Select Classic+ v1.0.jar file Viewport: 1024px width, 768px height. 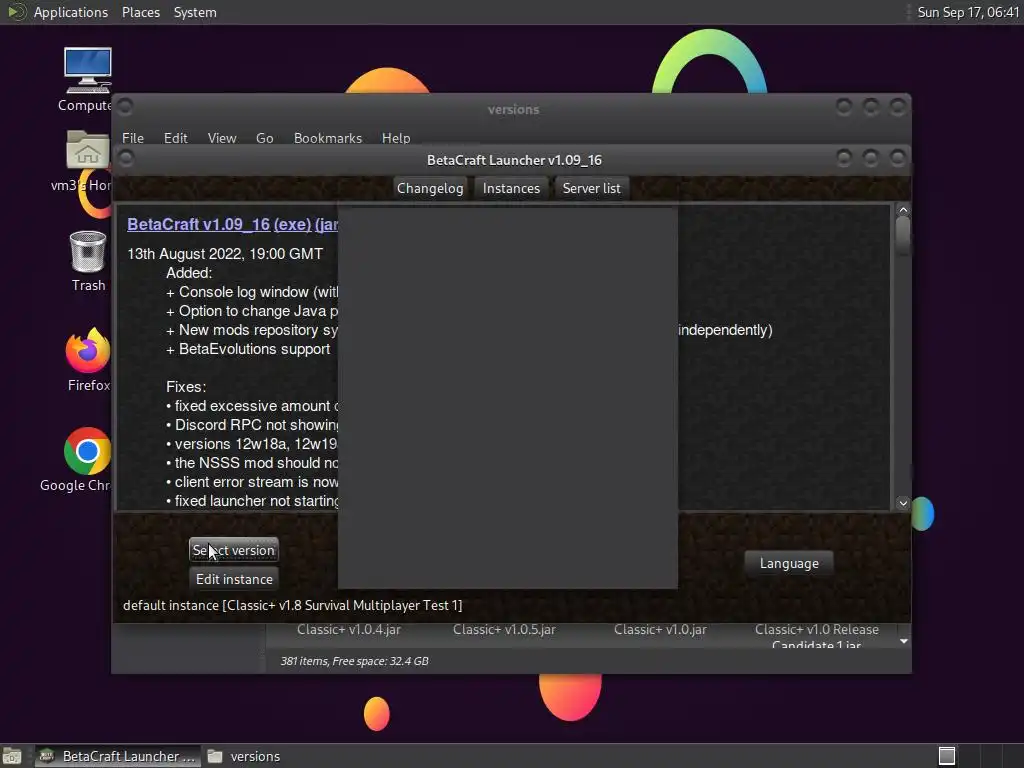pos(660,630)
